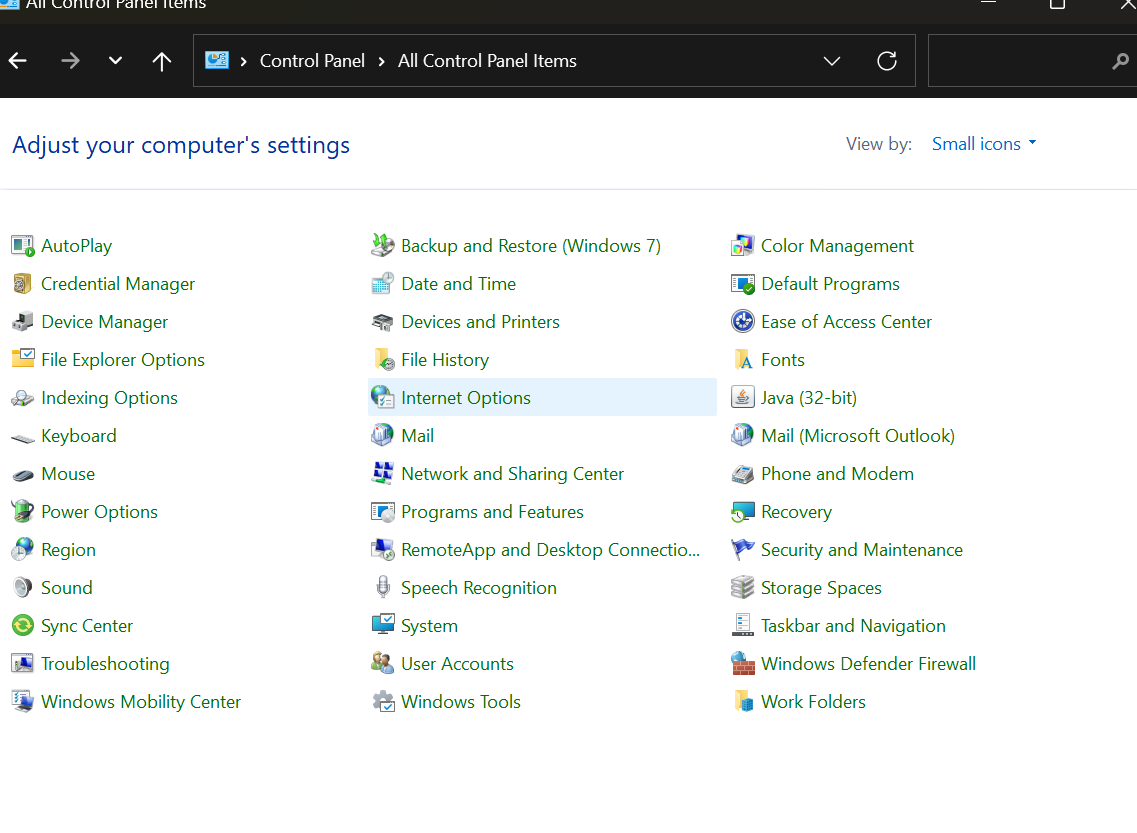Click the Storage Spaces icon
Image resolution: width=1137 pixels, height=833 pixels.
pos(743,588)
